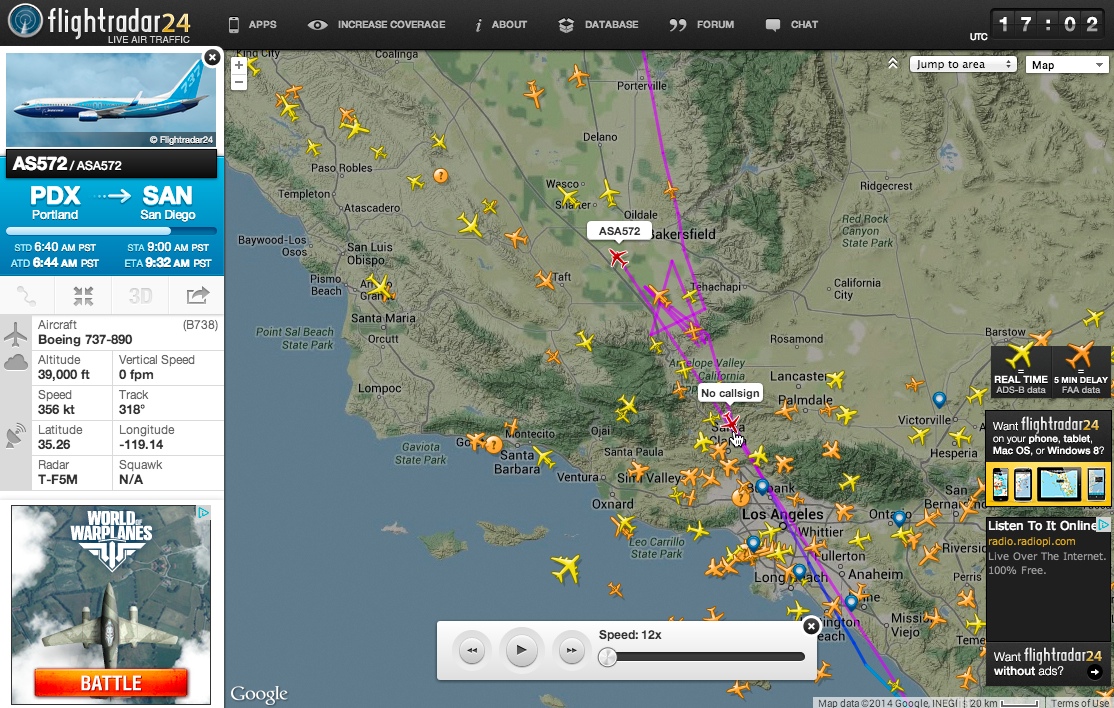The image size is (1114, 708).
Task: Collapse the map controls with double chevron
Action: click(892, 64)
